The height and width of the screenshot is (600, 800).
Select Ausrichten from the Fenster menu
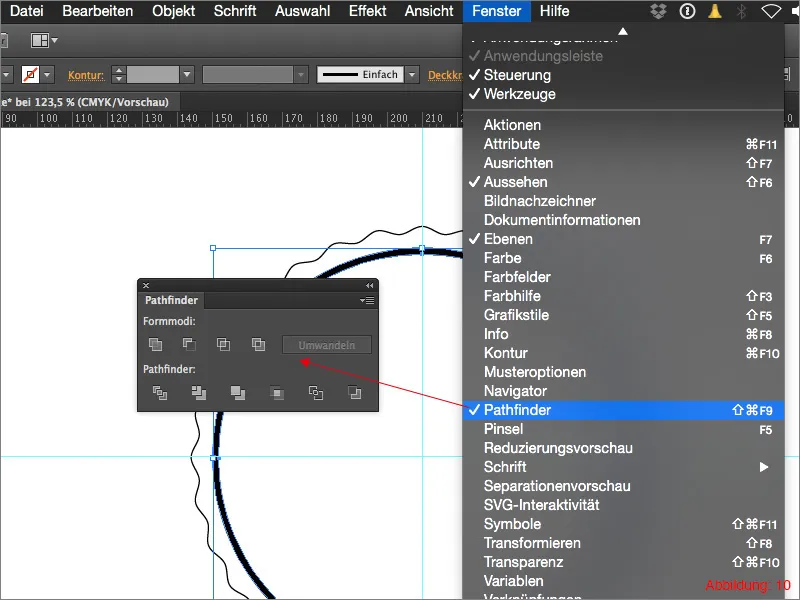point(623,163)
